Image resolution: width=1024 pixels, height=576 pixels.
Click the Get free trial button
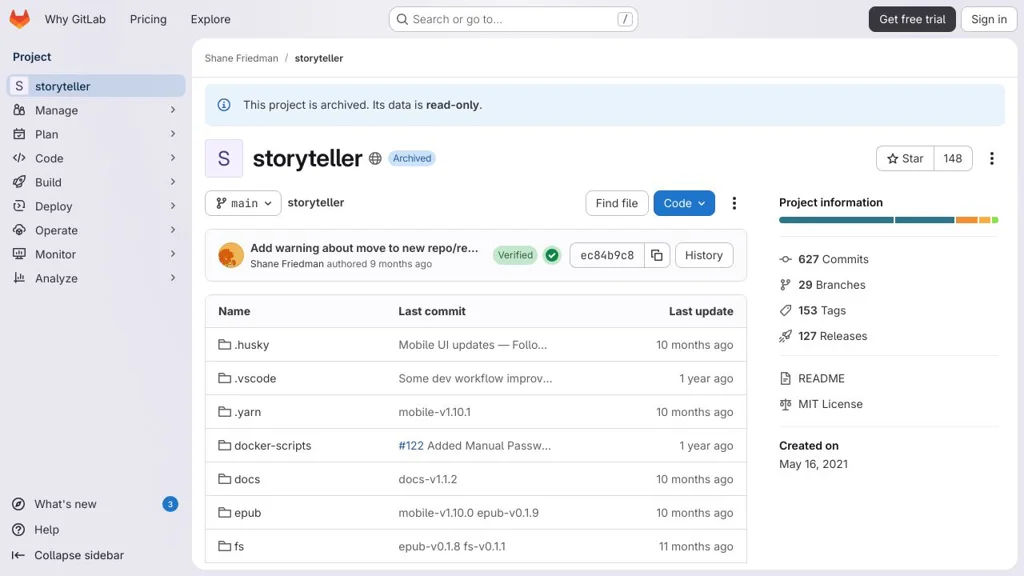pos(912,19)
